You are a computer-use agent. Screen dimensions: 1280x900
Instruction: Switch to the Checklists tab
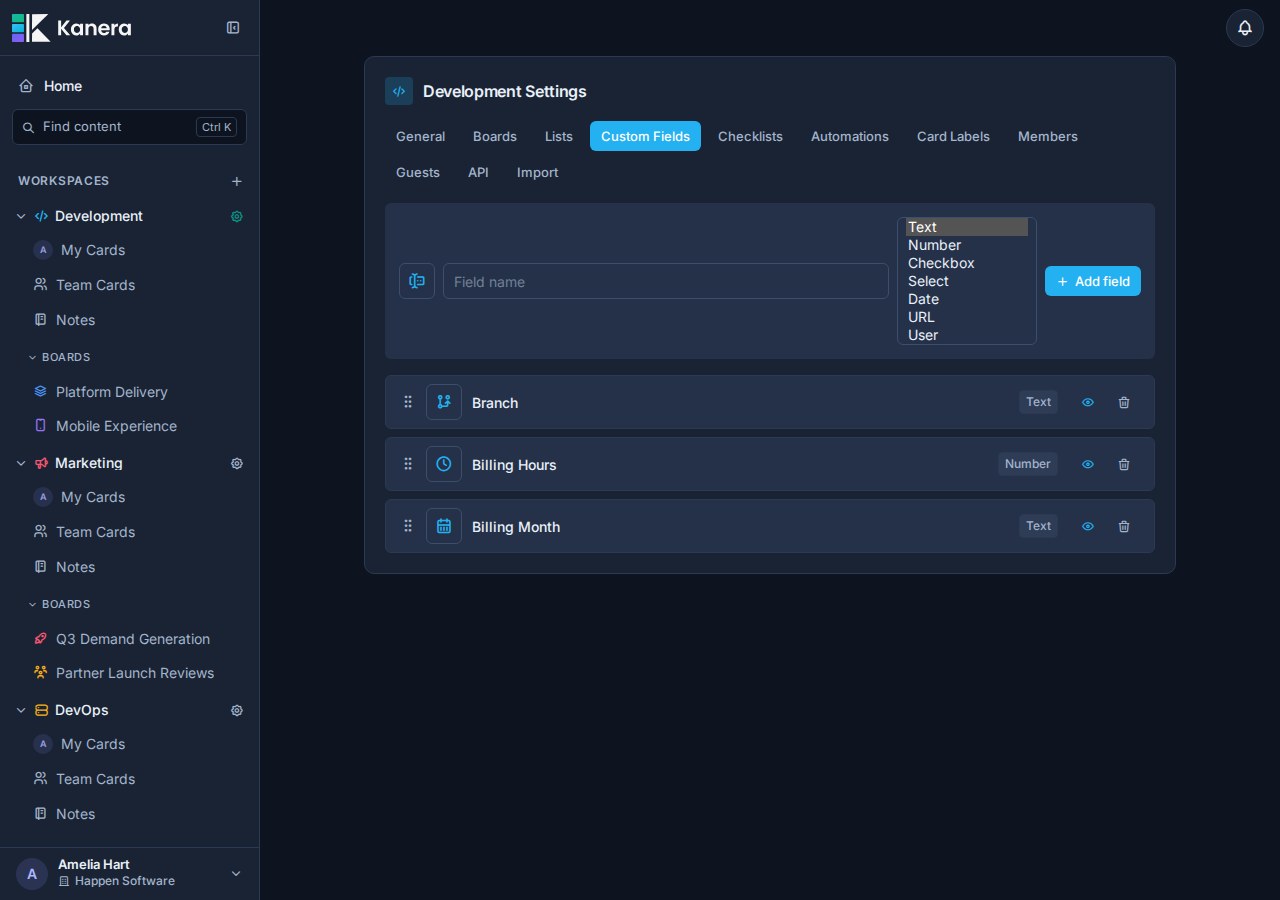pos(750,136)
